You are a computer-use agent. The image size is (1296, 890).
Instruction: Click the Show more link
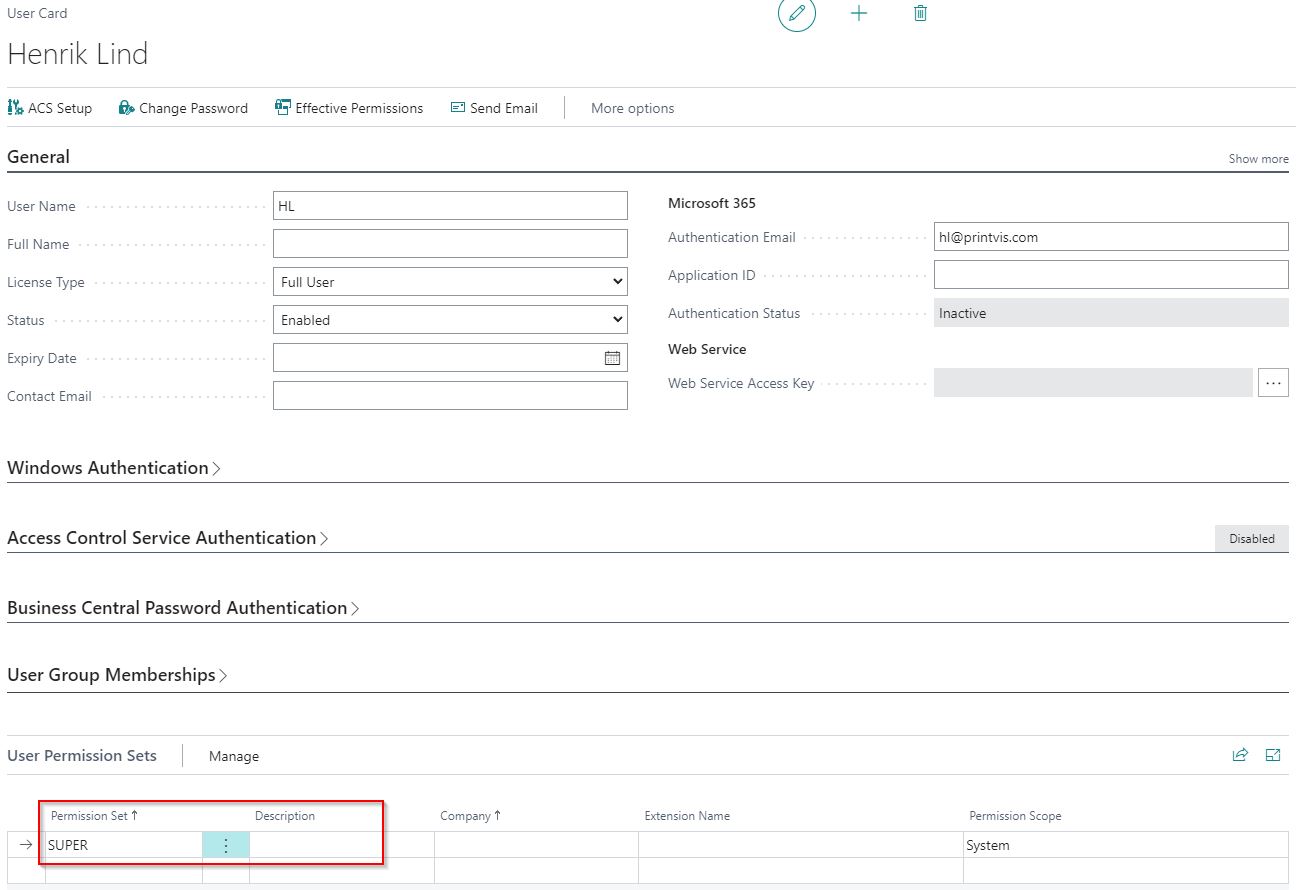coord(1257,158)
